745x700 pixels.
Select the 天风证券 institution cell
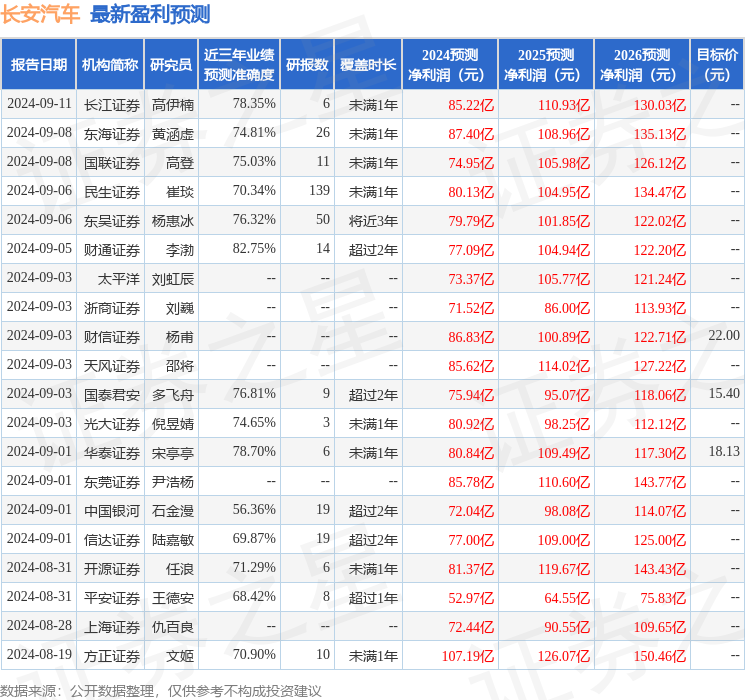112,365
